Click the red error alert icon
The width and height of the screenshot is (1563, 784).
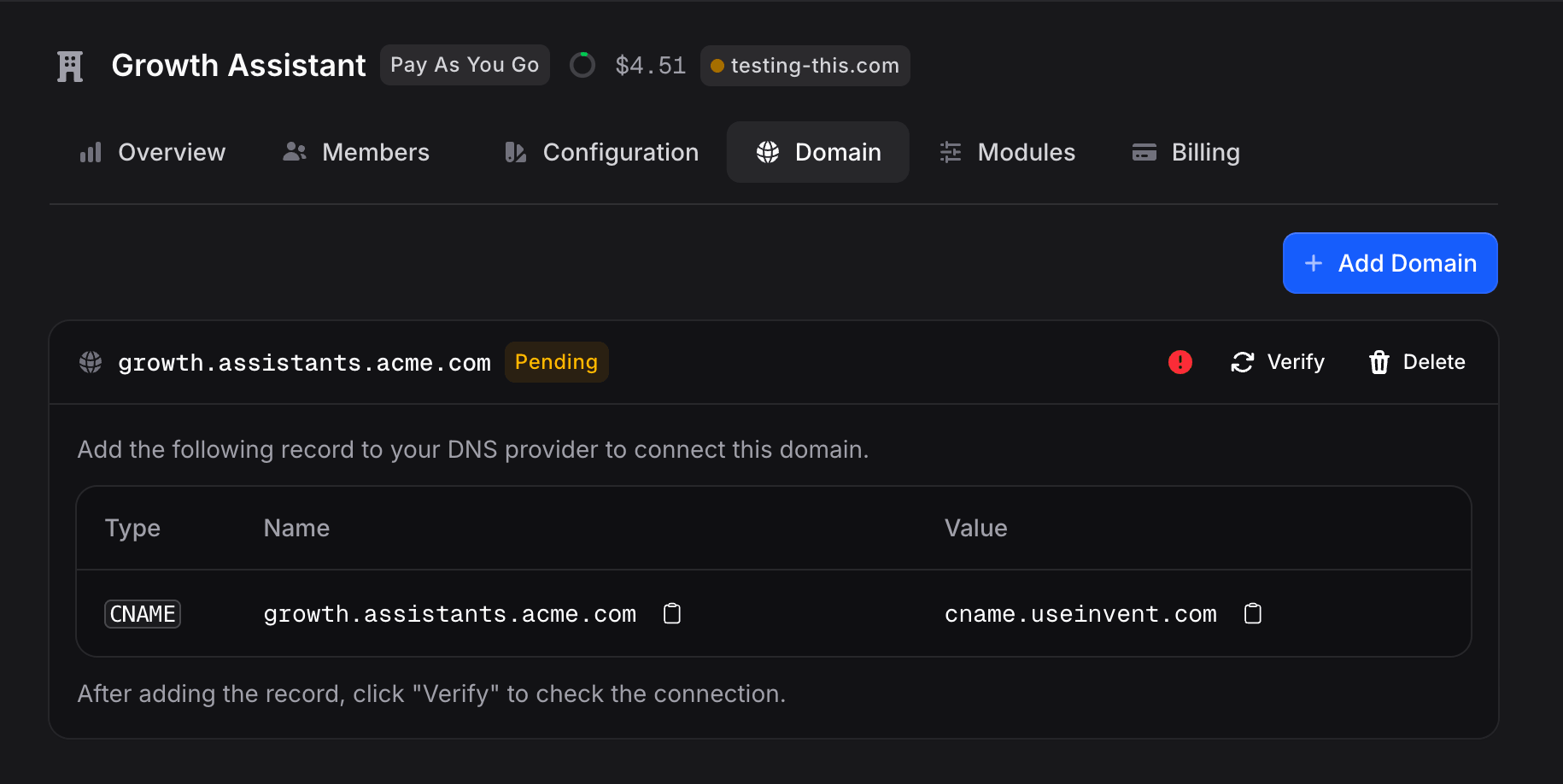[1180, 362]
